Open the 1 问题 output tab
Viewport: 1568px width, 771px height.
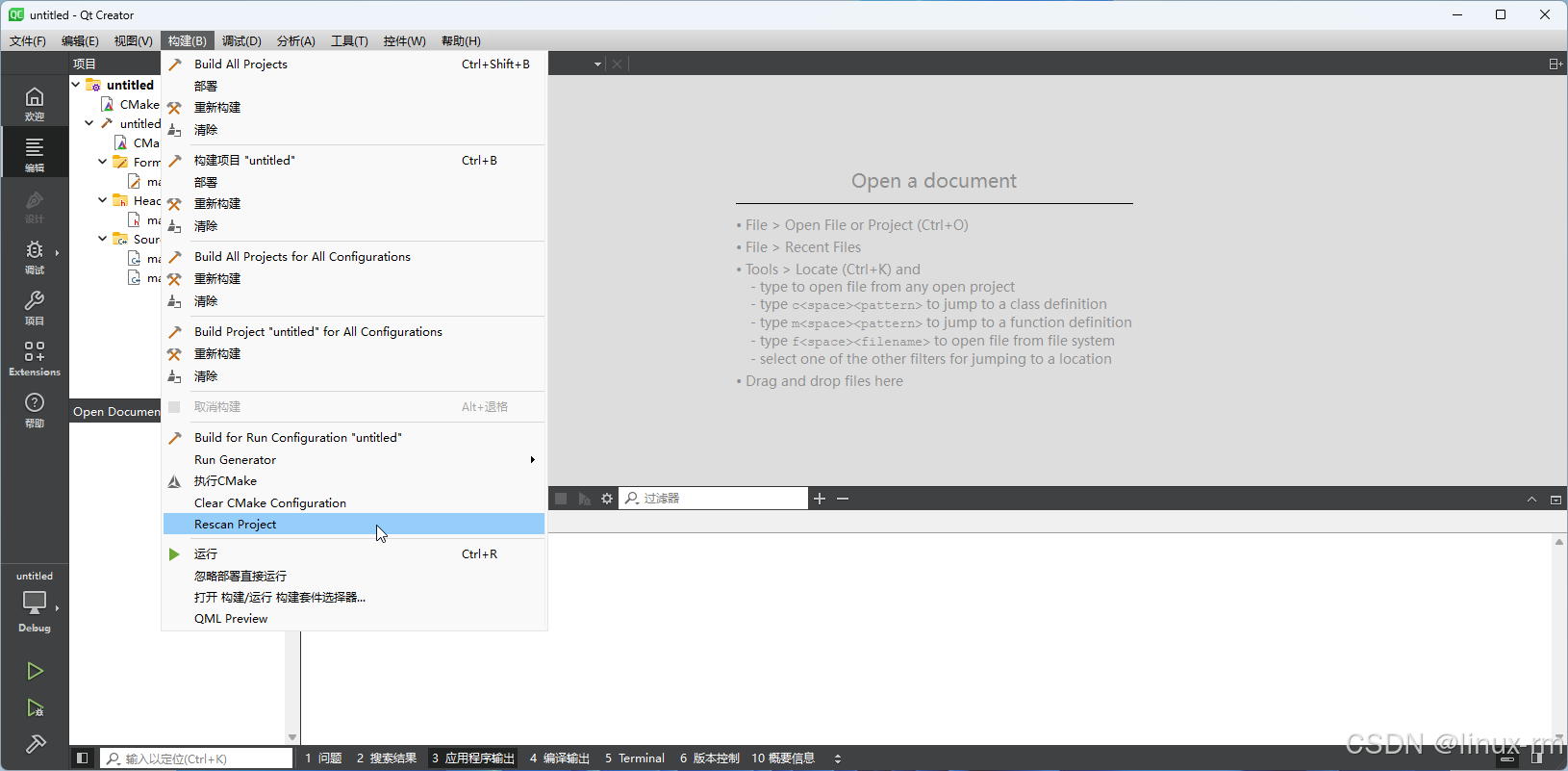(323, 758)
